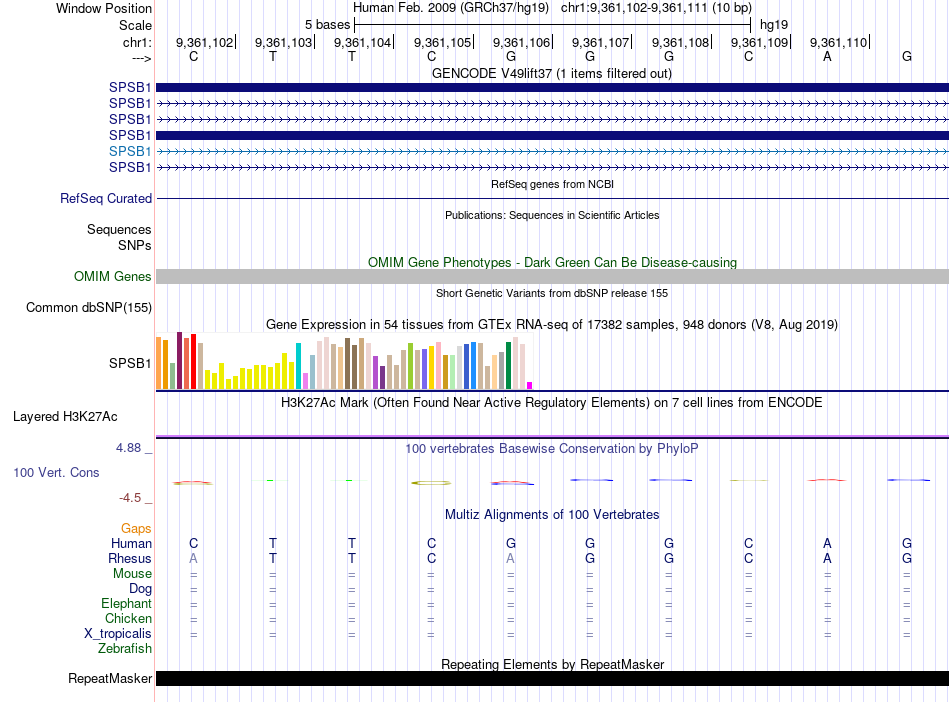Click the black RepeatMasker item bar
Screen dimensions: 950x702
tap(552, 678)
